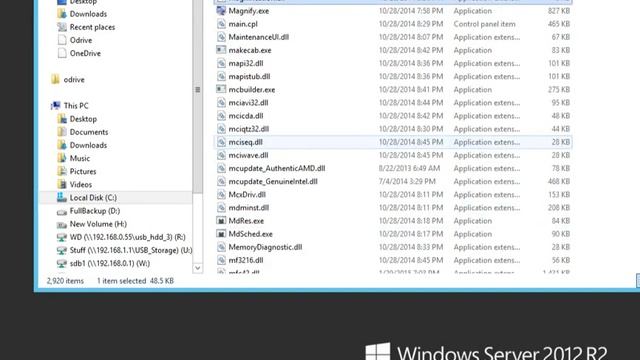640x360 pixels.
Task: Click the odrive folder icon in navigation
Action: tap(56, 79)
